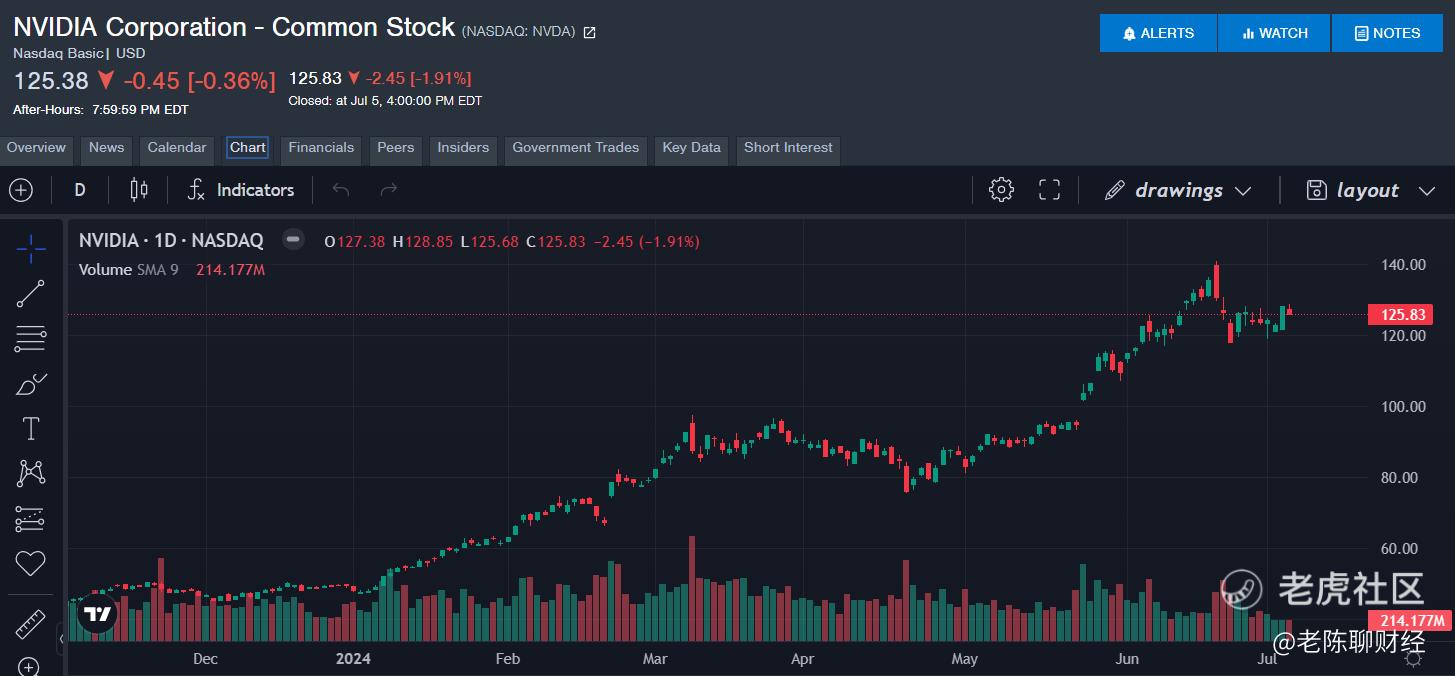
Task: Click the ALERTS button
Action: [x=1158, y=33]
